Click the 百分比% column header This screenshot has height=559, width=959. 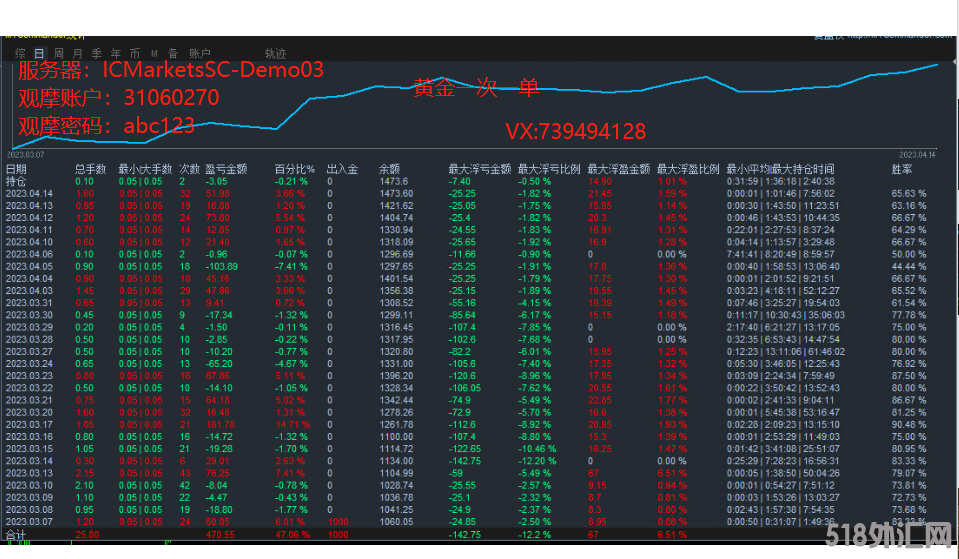point(295,169)
